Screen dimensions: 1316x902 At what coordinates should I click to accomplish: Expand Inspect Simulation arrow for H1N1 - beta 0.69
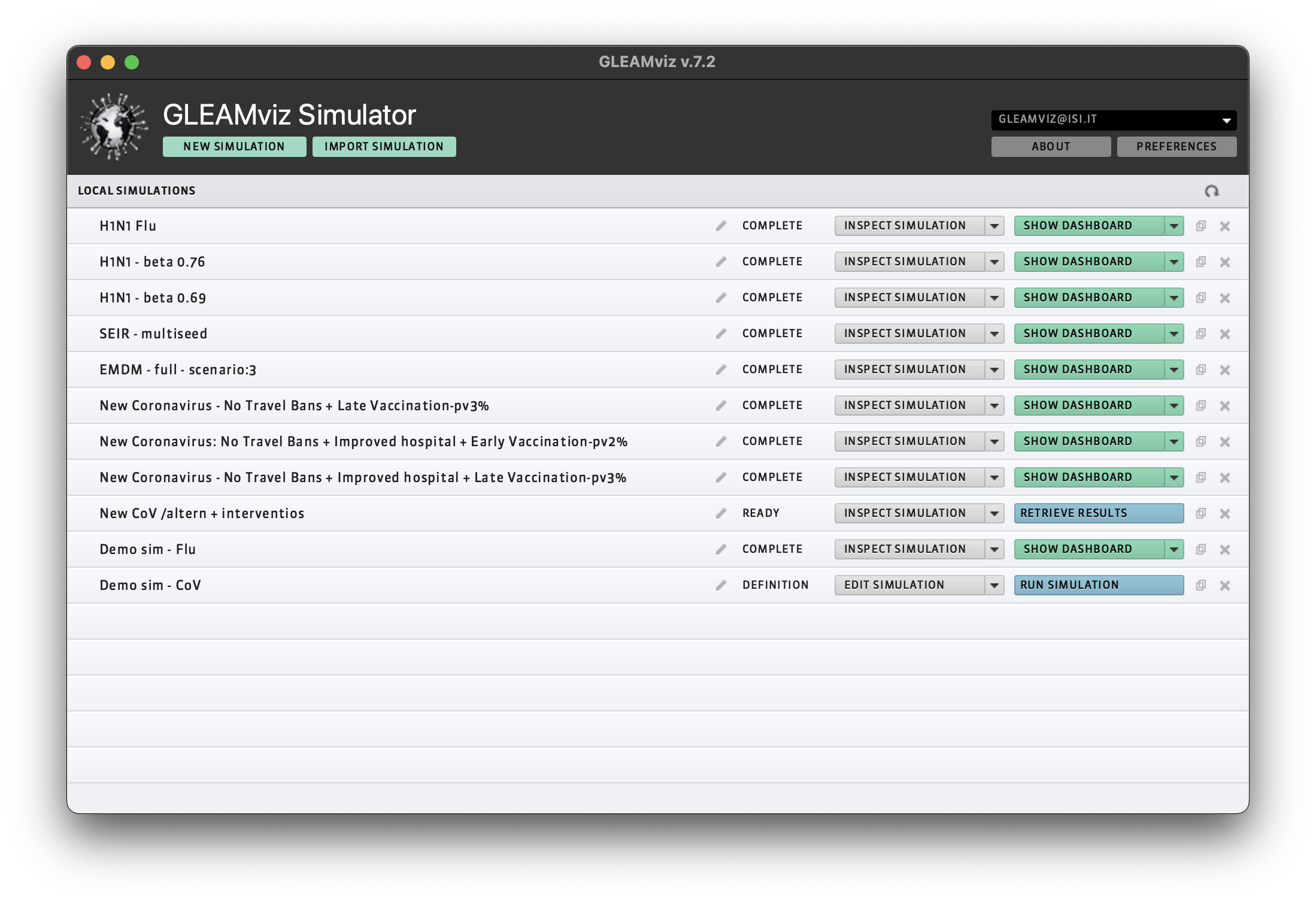tap(994, 298)
